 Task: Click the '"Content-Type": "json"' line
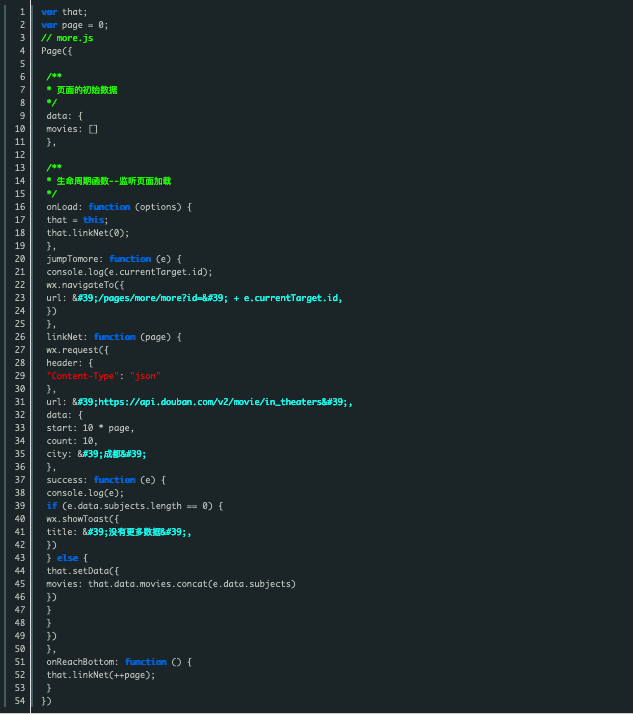(103, 376)
